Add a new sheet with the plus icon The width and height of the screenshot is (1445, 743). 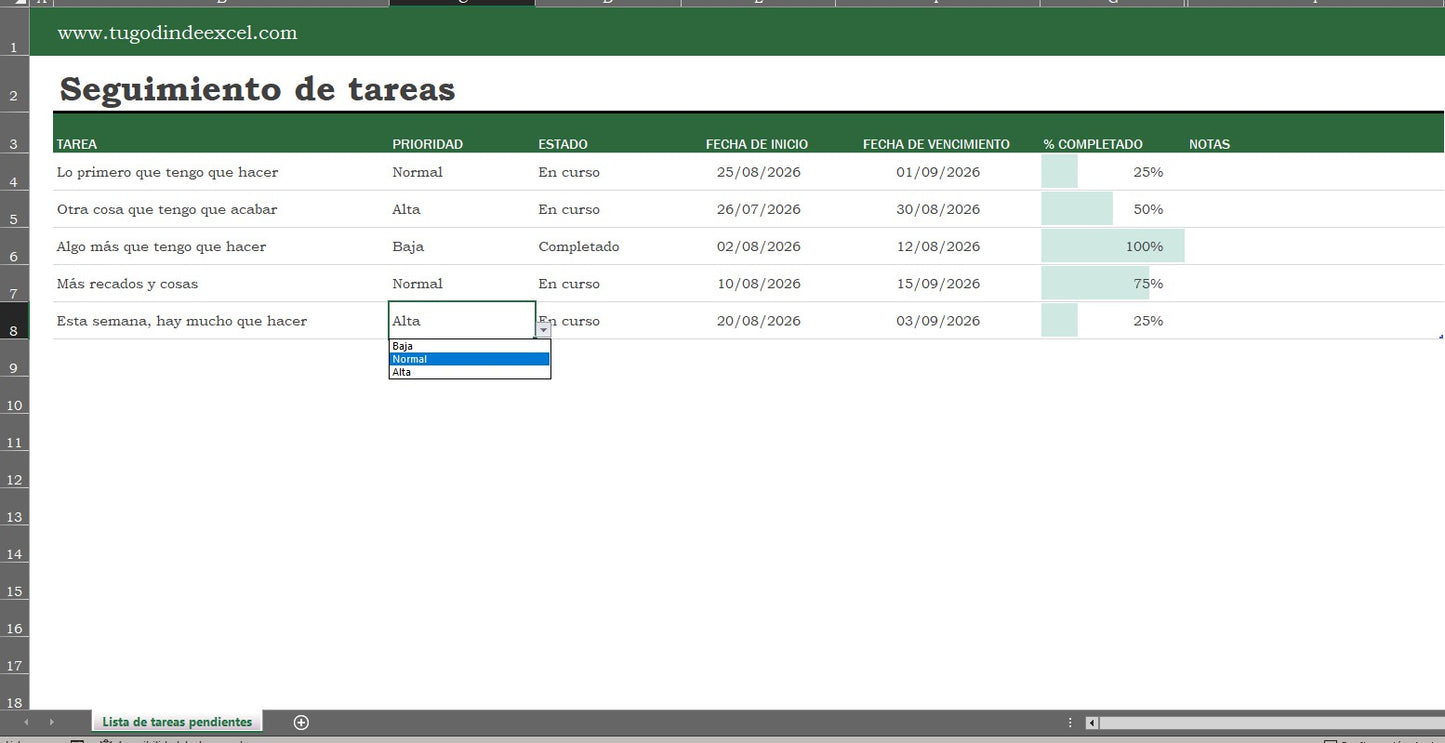point(301,722)
